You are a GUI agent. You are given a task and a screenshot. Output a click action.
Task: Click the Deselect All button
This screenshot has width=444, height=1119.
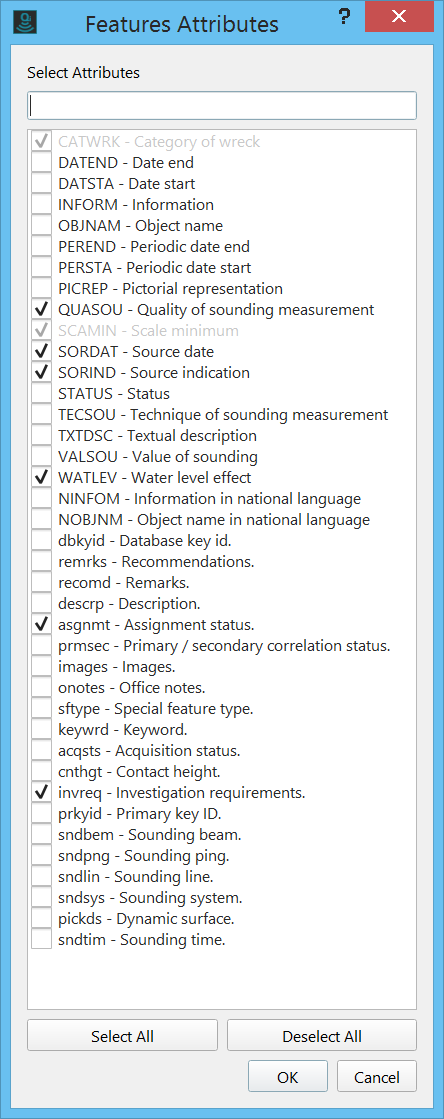coord(322,1036)
